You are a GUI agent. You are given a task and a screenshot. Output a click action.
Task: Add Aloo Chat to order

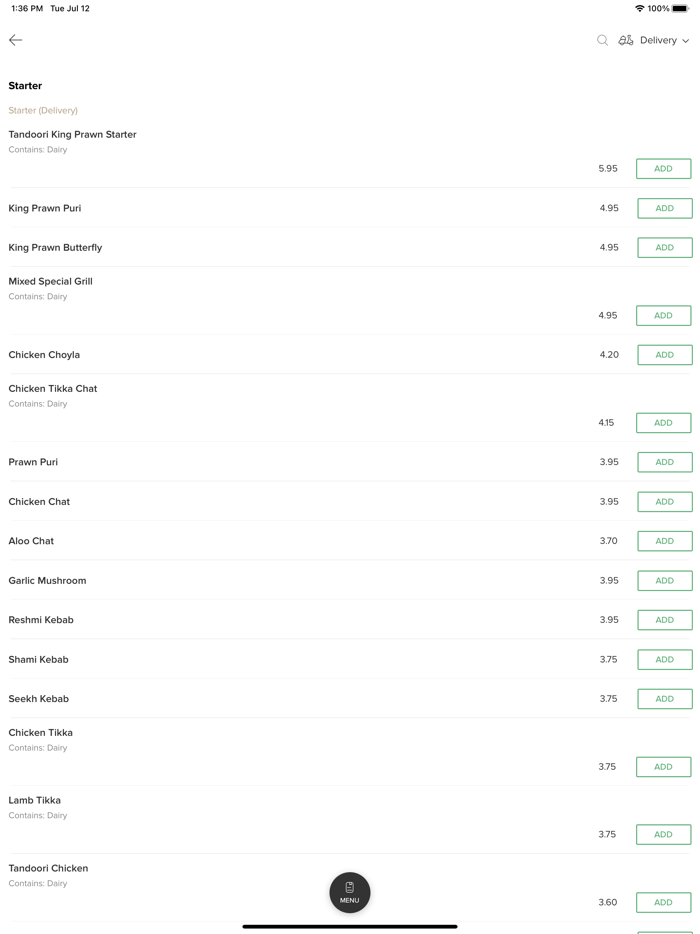664,541
